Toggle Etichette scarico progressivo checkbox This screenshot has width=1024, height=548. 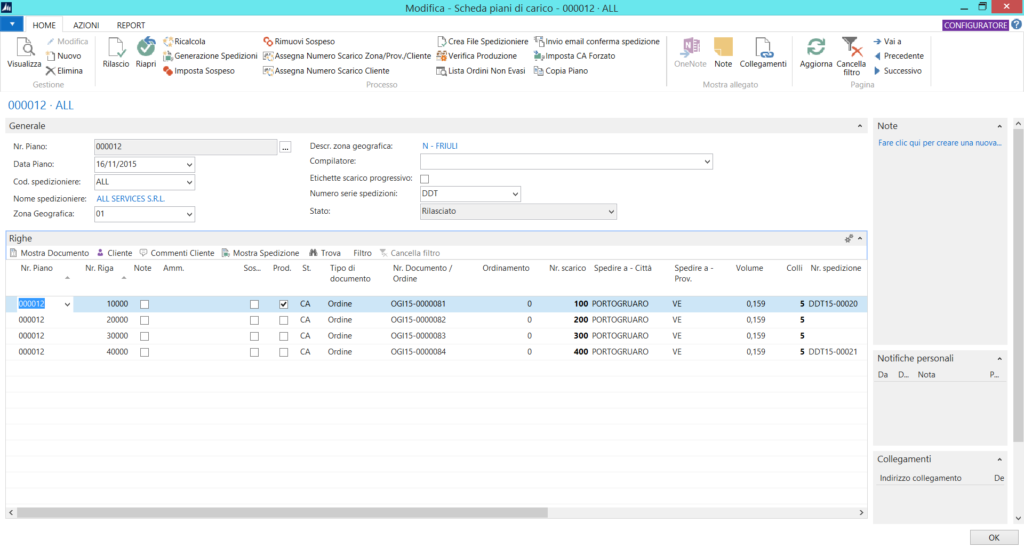click(424, 179)
